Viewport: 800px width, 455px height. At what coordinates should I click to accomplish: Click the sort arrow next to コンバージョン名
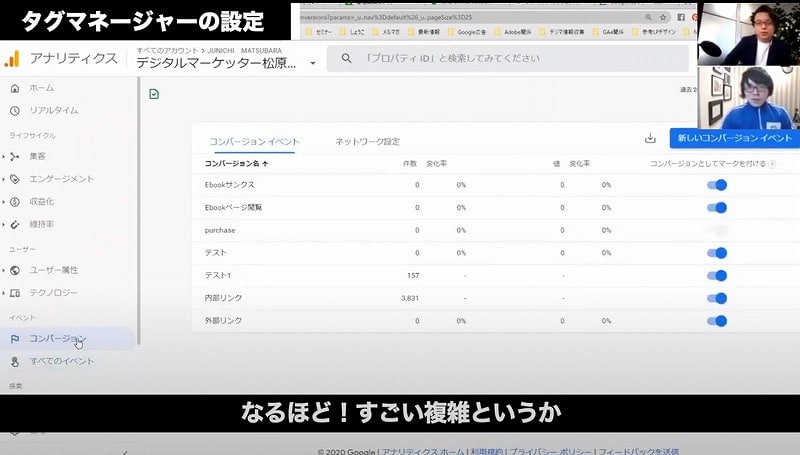pyautogui.click(x=265, y=164)
